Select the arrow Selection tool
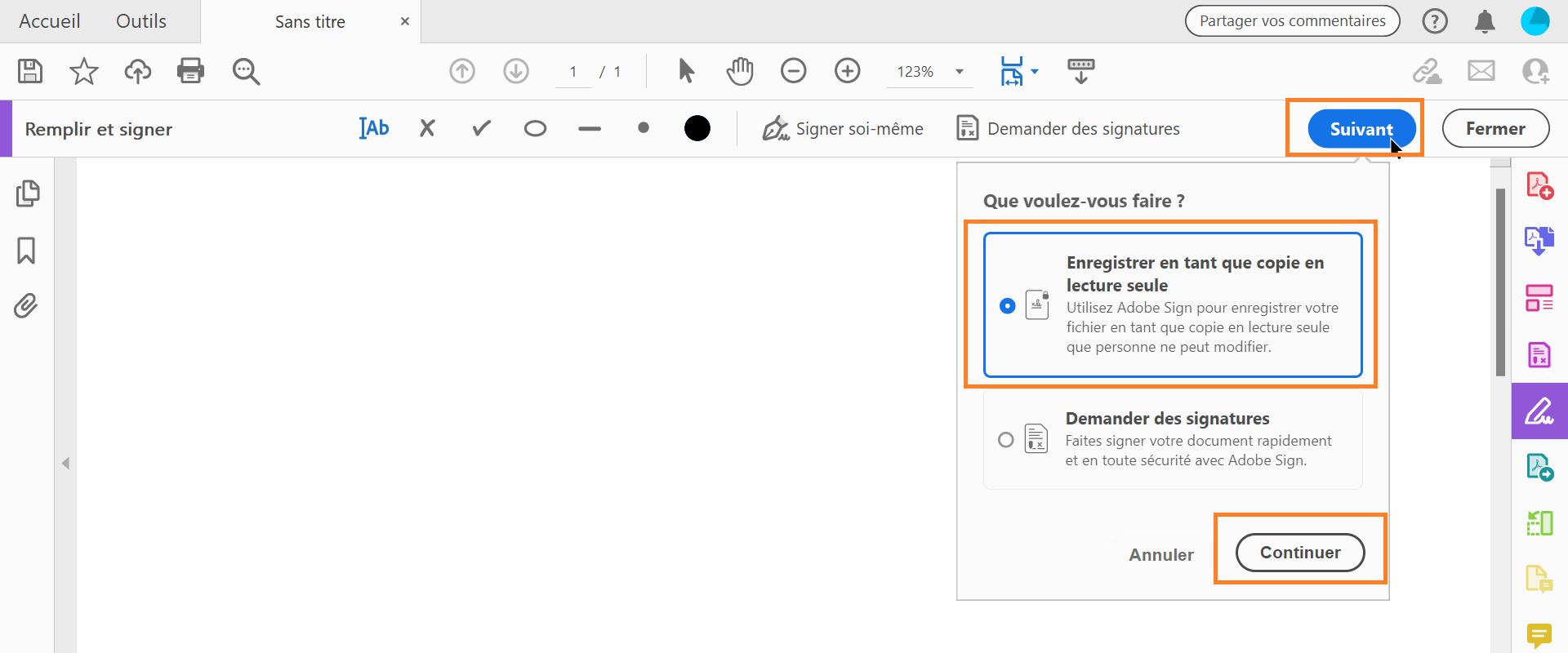The image size is (1568, 653). 686,71
